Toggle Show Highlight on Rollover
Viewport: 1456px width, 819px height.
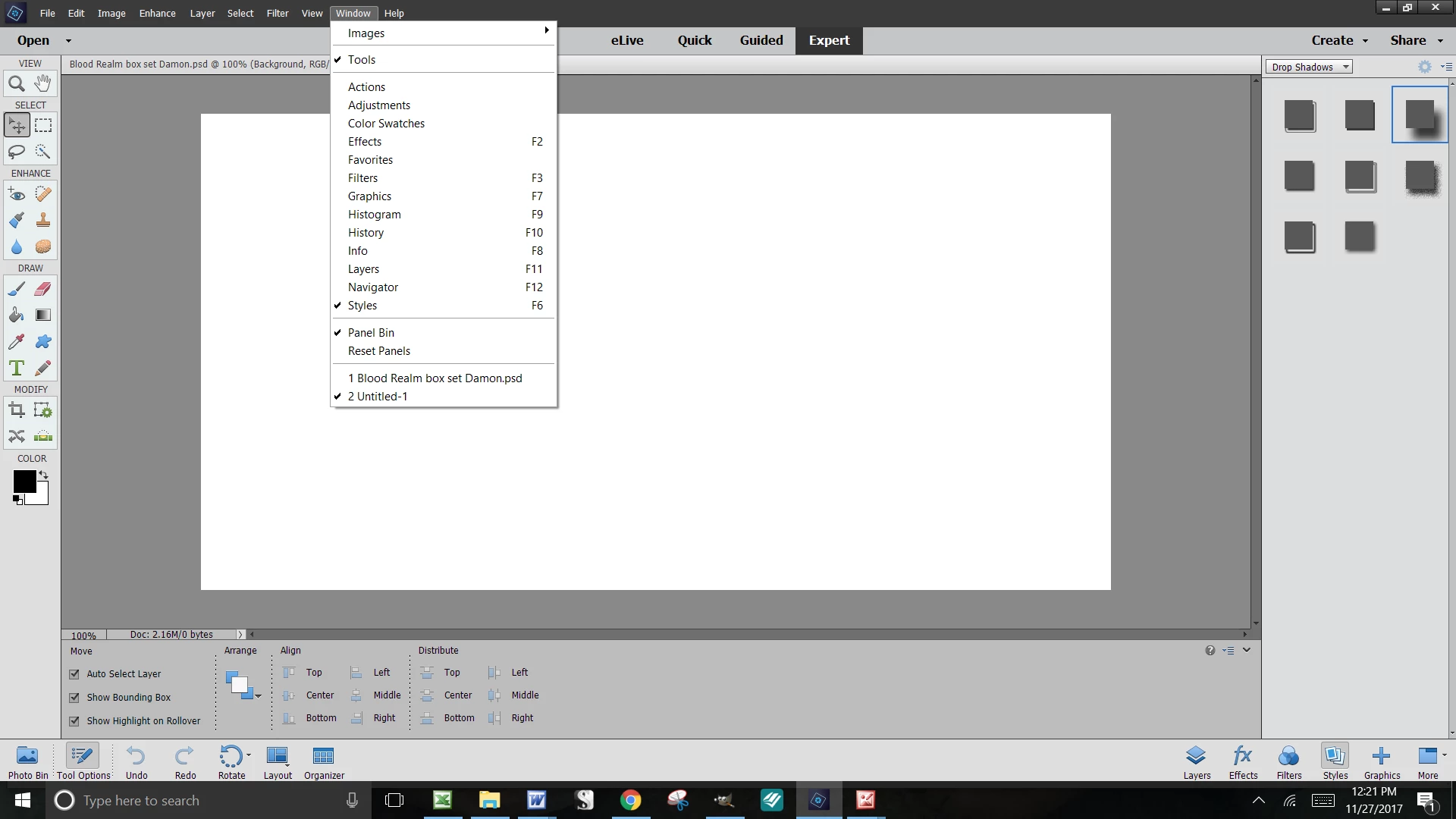(x=74, y=721)
